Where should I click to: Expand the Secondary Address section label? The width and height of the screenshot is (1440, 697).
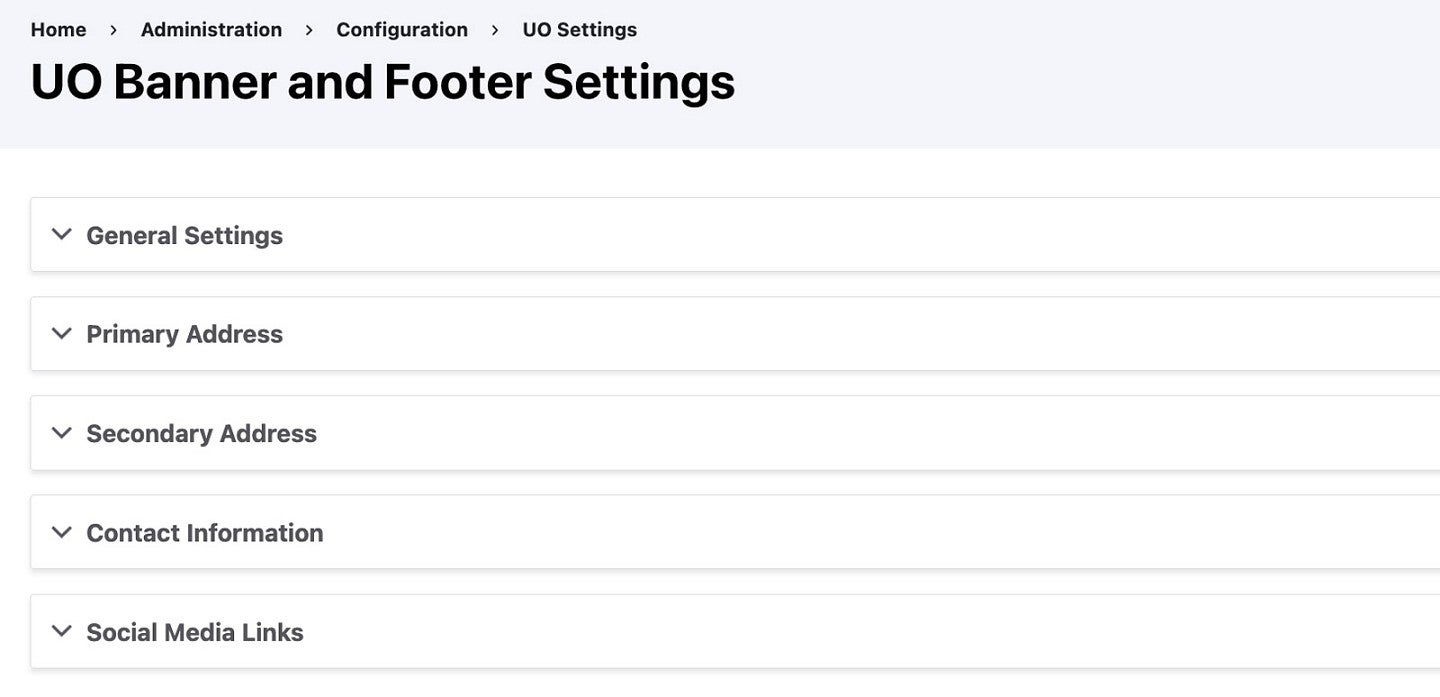click(201, 433)
